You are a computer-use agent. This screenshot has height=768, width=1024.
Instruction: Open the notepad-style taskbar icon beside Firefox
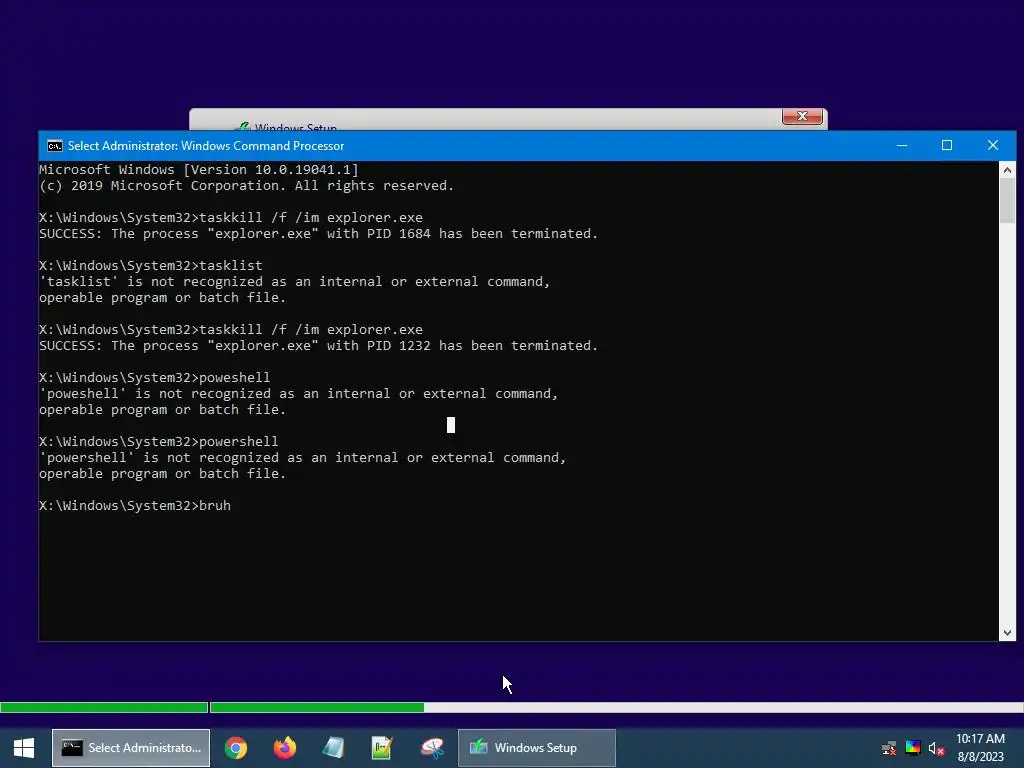coord(333,748)
